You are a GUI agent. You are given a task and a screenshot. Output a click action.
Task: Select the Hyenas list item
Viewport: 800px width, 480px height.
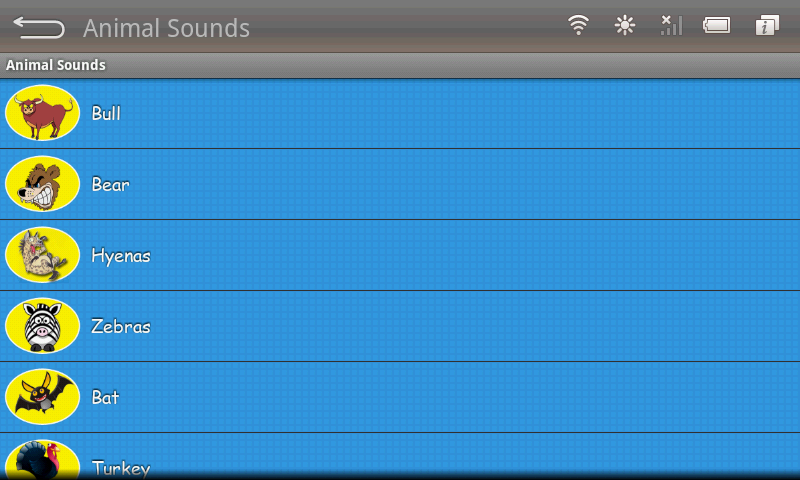coord(400,255)
